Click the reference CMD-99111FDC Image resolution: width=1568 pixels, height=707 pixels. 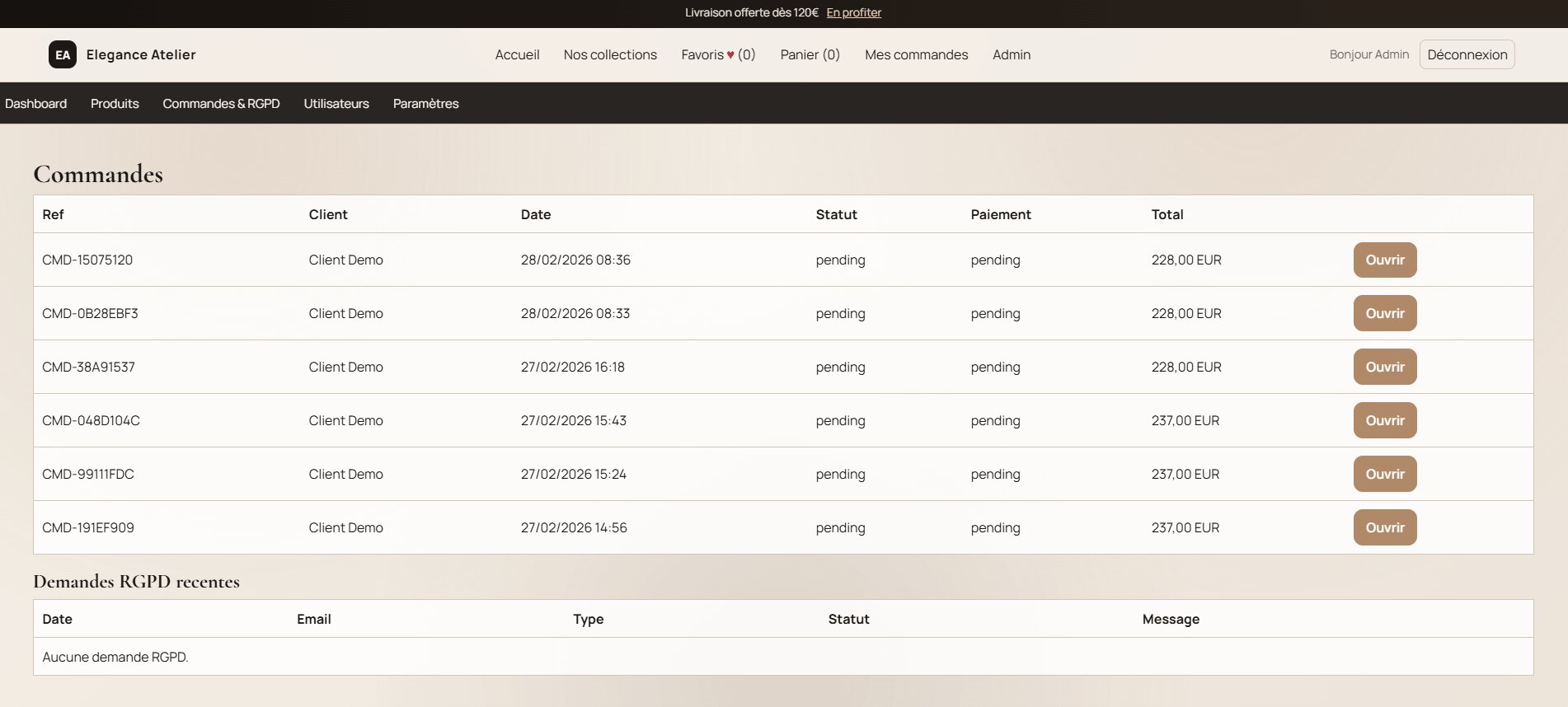(87, 474)
